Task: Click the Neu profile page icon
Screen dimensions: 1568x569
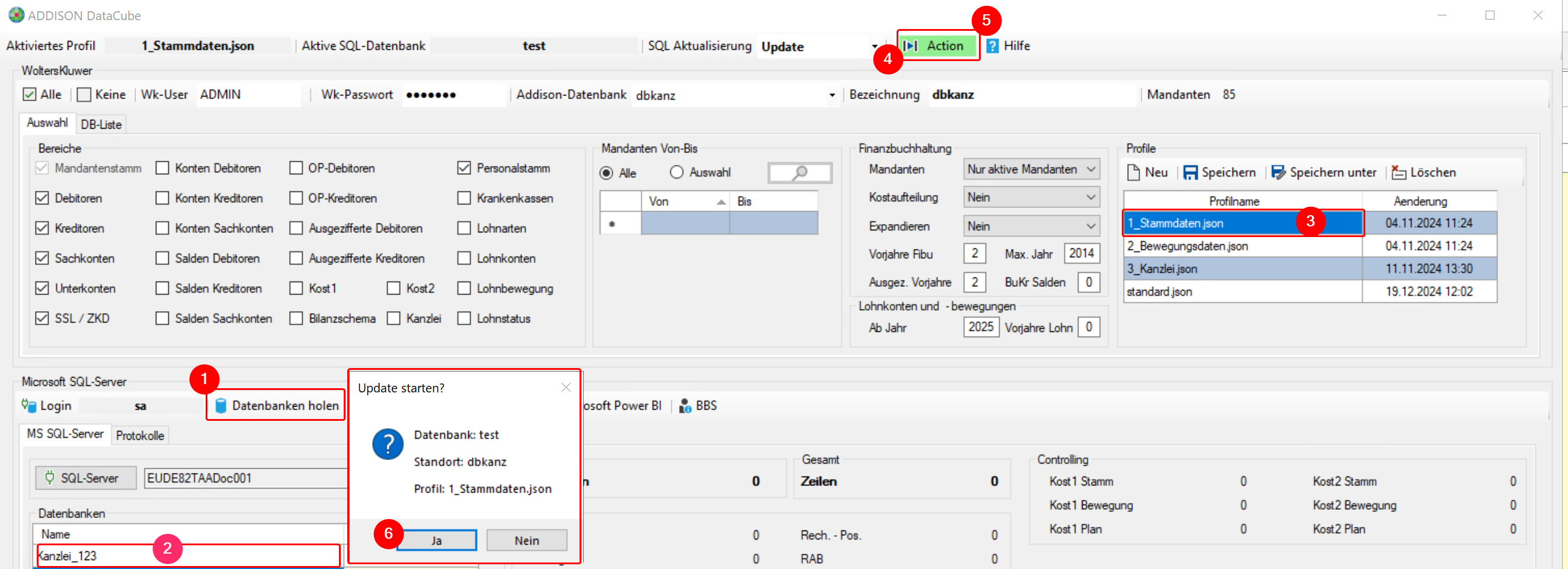Action: (1134, 173)
